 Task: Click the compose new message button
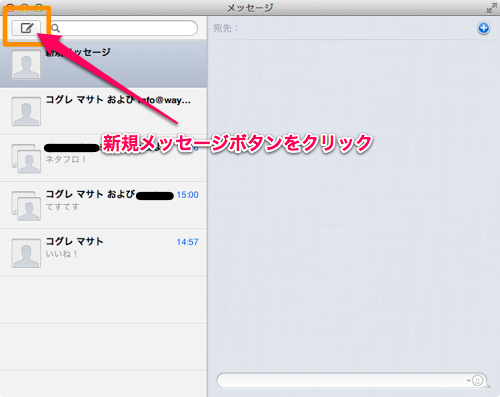[x=26, y=28]
